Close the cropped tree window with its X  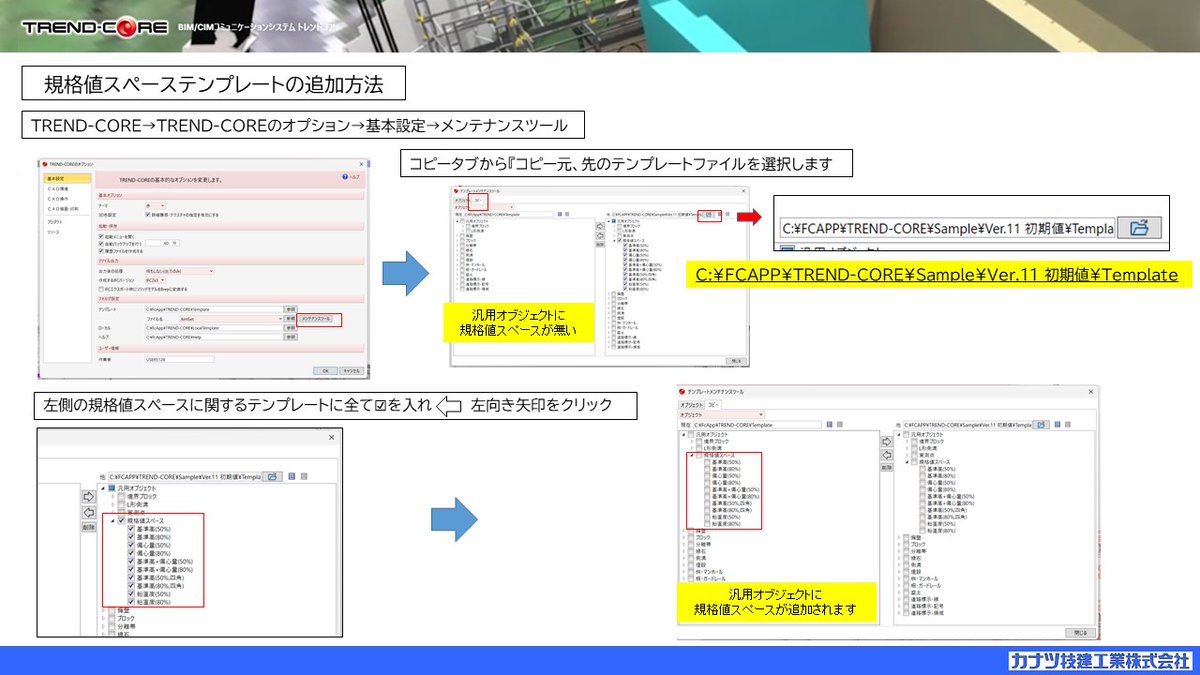tap(331, 437)
